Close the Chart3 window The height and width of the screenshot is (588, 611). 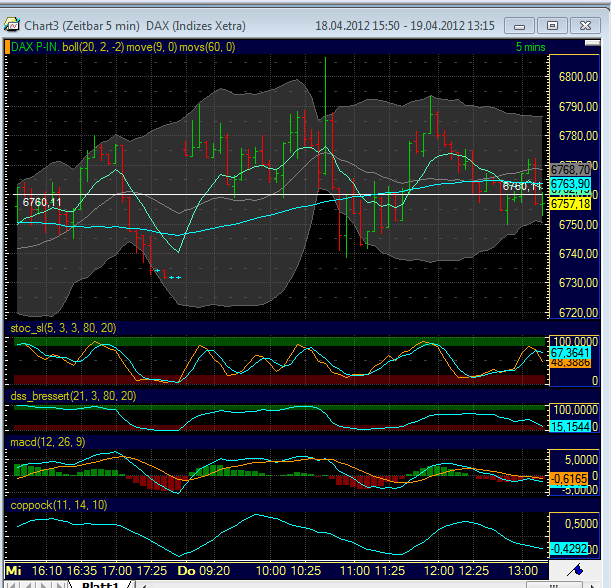[x=585, y=26]
